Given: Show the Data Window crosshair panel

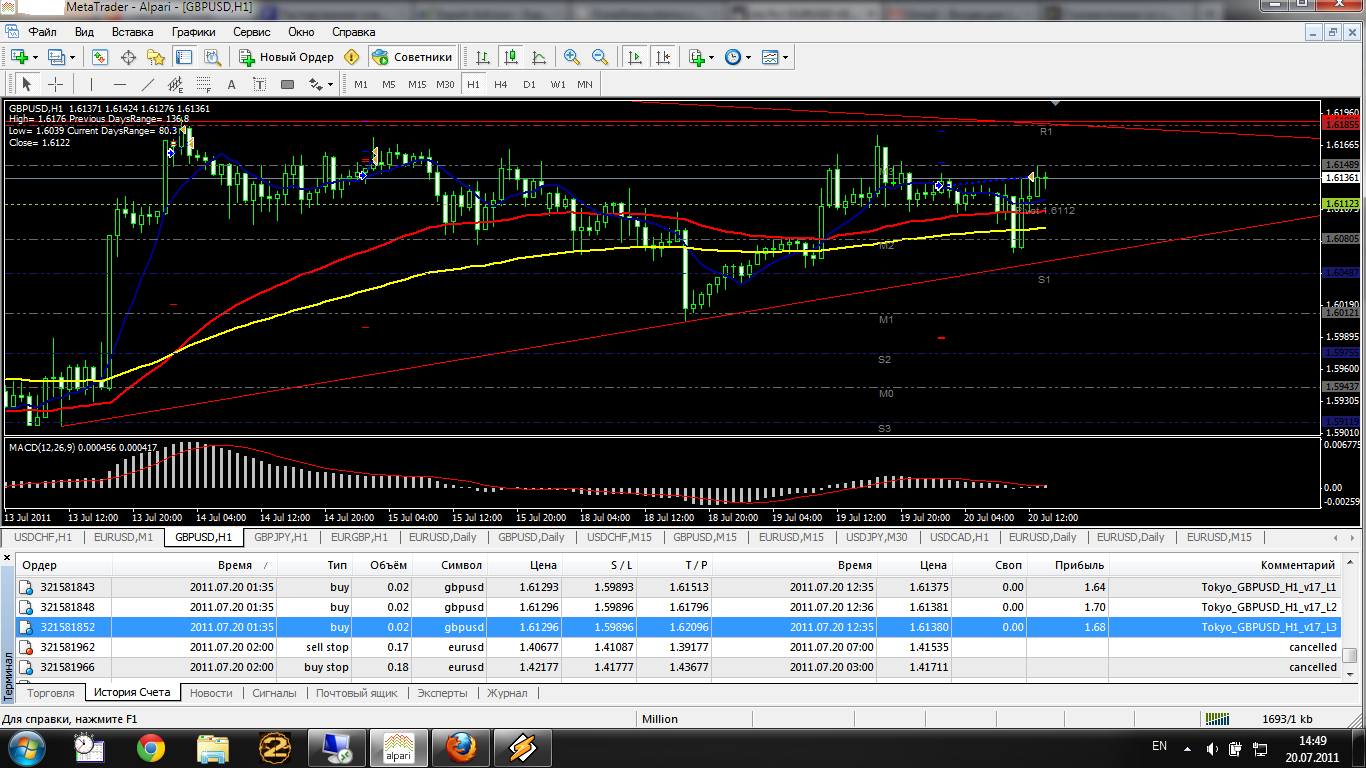Looking at the screenshot, I should (x=128, y=57).
